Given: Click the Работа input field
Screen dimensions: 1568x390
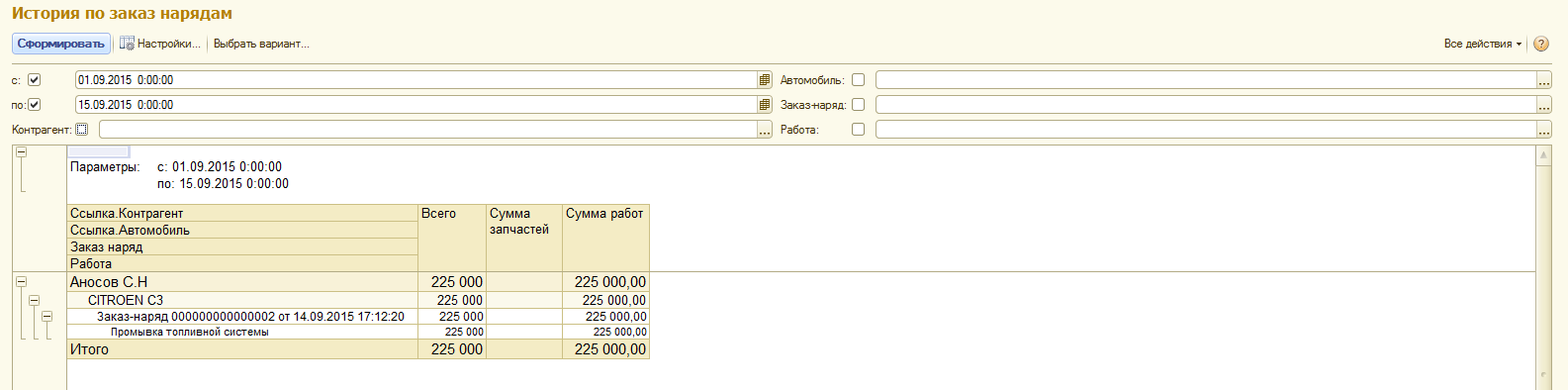Looking at the screenshot, I should [x=1205, y=130].
